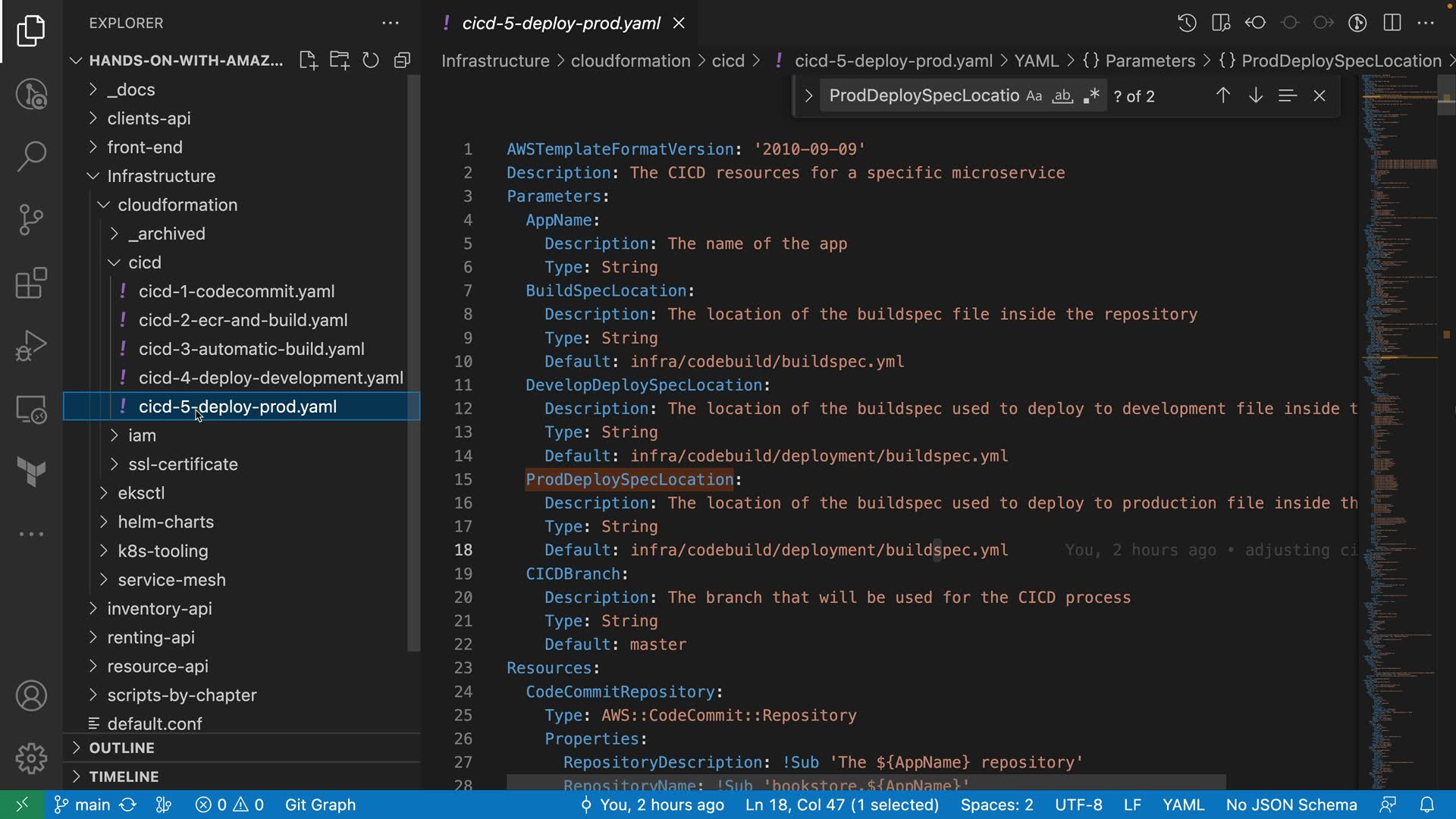The width and height of the screenshot is (1456, 819).
Task: Split the editor to the right
Action: coord(1392,23)
